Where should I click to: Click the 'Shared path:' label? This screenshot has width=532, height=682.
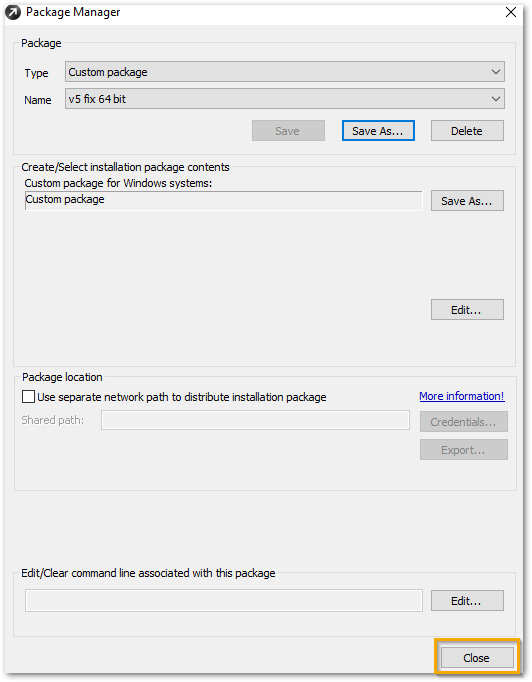53,420
